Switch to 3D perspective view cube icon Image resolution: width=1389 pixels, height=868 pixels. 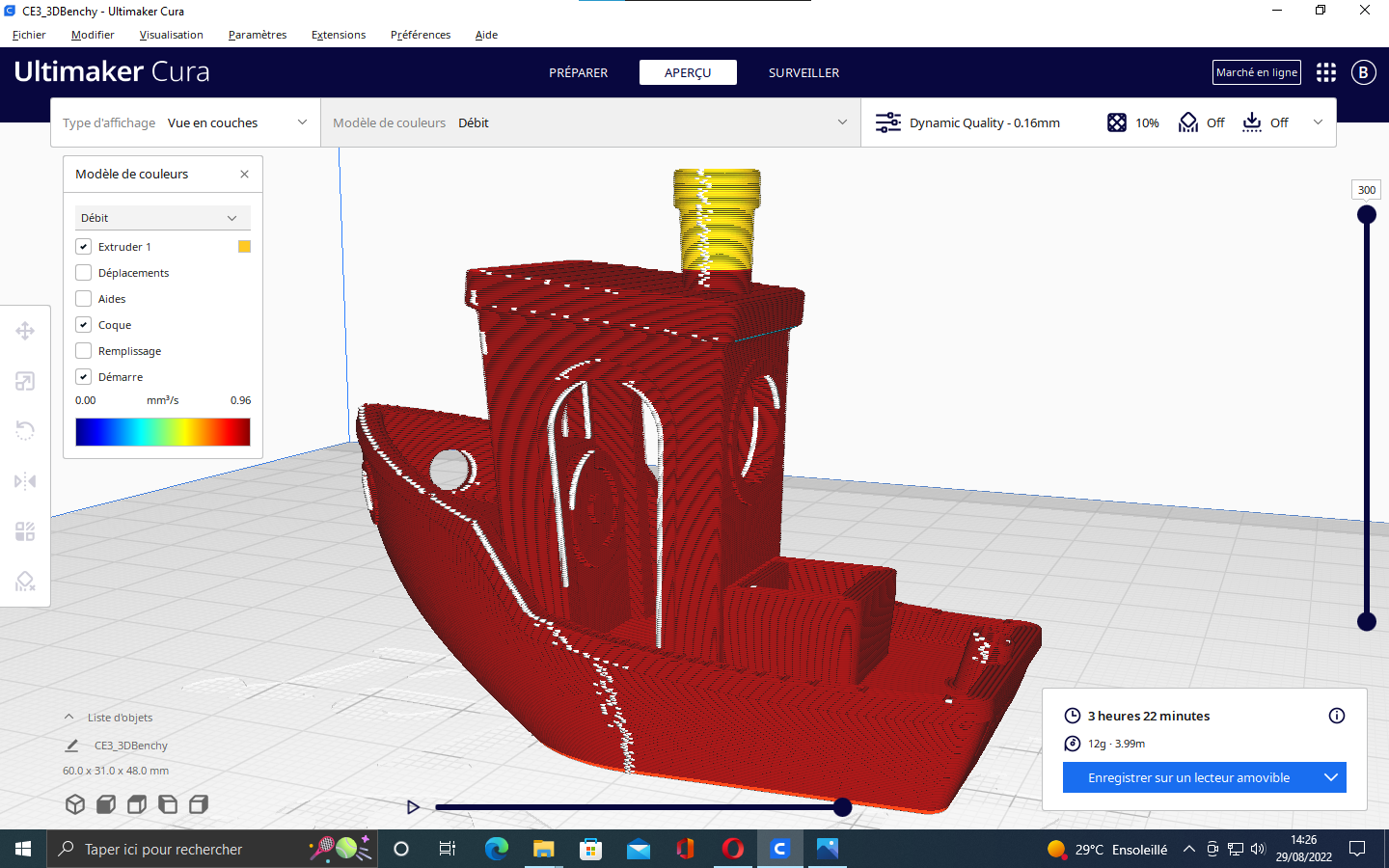[x=75, y=804]
